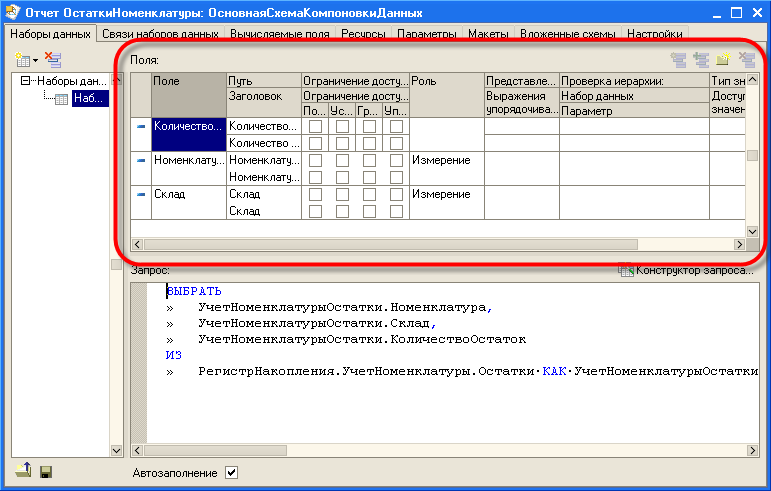Screen dimensions: 771x491
Task: Collapse the Наборы данных tree node
Action: click(26, 81)
